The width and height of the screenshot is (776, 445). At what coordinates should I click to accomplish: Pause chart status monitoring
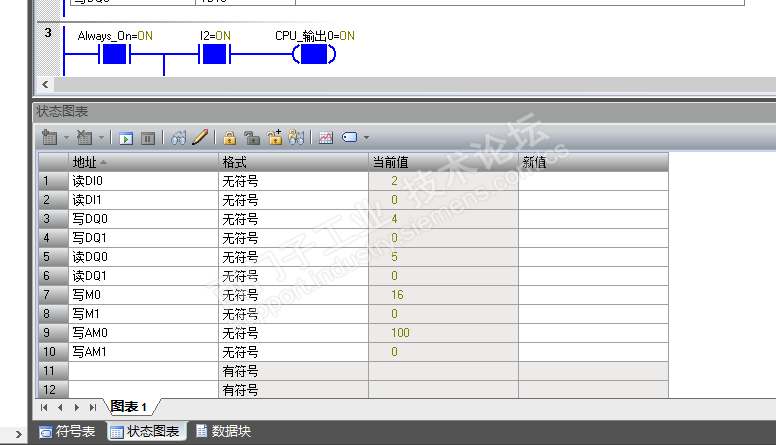pos(147,138)
